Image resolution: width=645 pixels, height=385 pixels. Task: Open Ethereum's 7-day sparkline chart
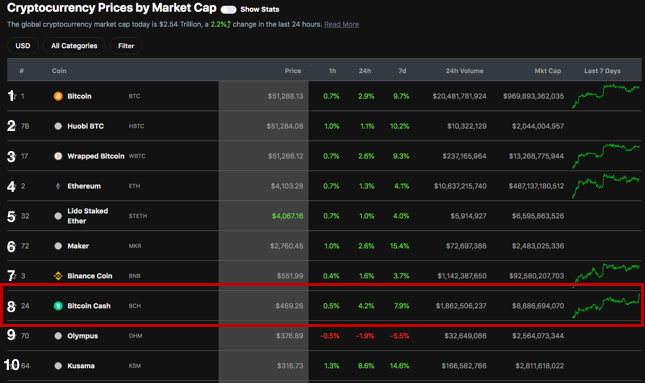coord(606,186)
